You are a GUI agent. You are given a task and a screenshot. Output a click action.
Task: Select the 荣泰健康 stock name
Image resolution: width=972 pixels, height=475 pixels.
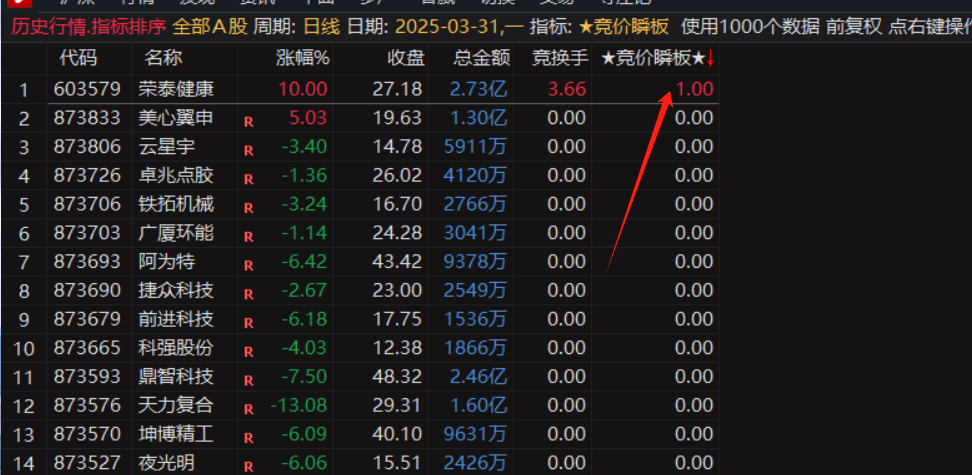pyautogui.click(x=176, y=89)
